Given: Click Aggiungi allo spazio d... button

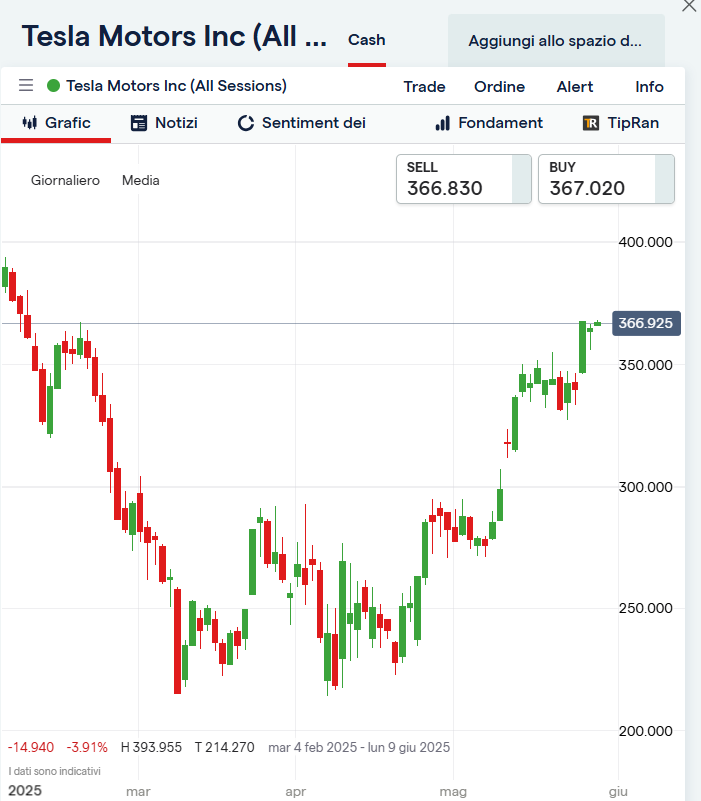Looking at the screenshot, I should (556, 41).
